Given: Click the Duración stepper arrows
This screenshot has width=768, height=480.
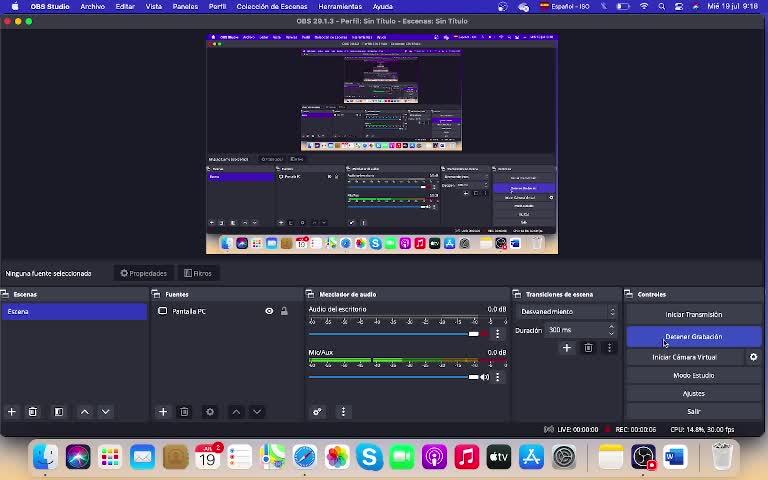Looking at the screenshot, I should 611,330.
